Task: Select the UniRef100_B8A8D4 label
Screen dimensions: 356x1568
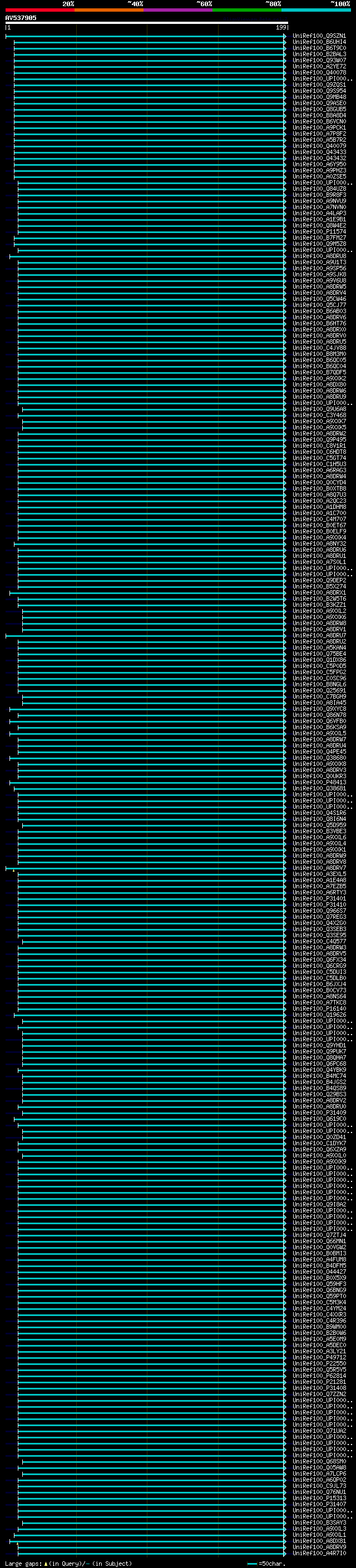Action: pos(319,115)
